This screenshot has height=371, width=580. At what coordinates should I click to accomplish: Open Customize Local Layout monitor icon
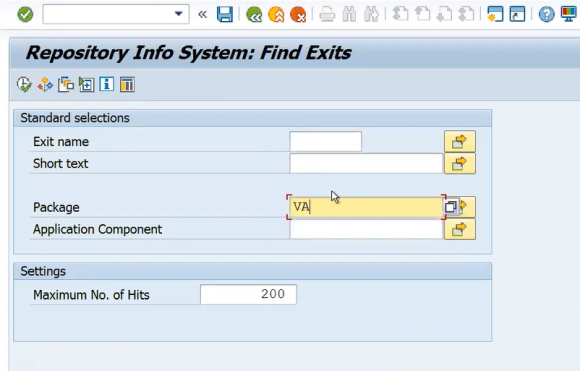pyautogui.click(x=569, y=14)
